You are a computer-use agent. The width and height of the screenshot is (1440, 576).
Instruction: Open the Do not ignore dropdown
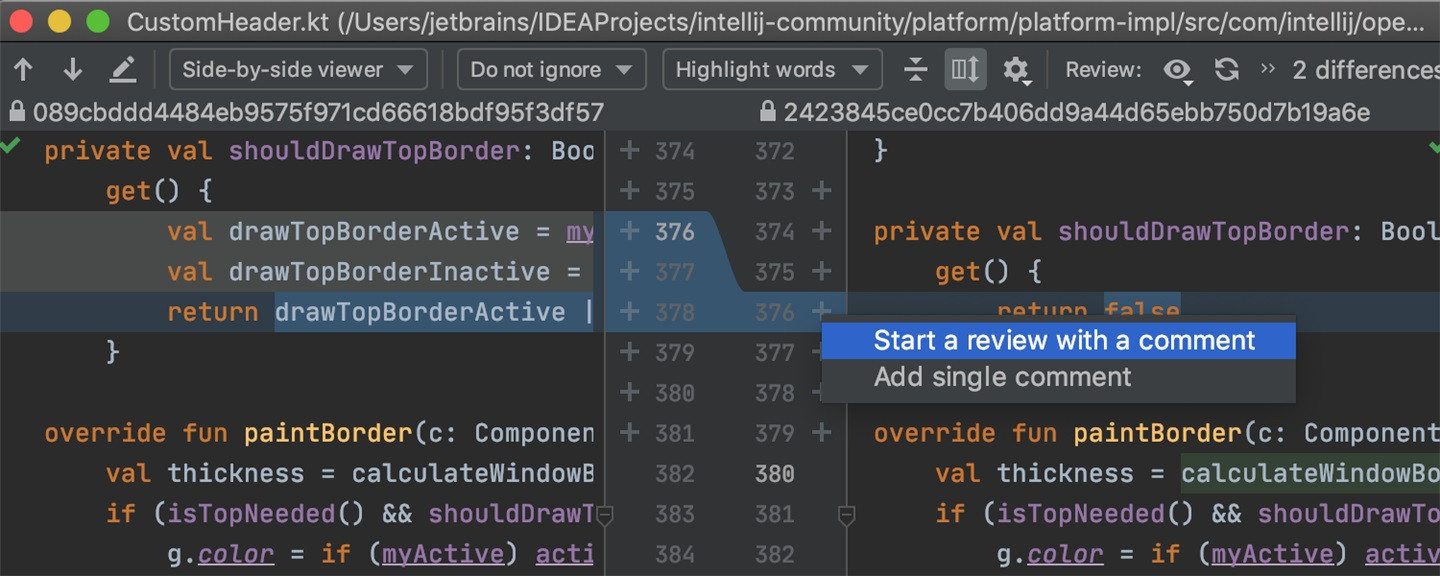(x=551, y=70)
